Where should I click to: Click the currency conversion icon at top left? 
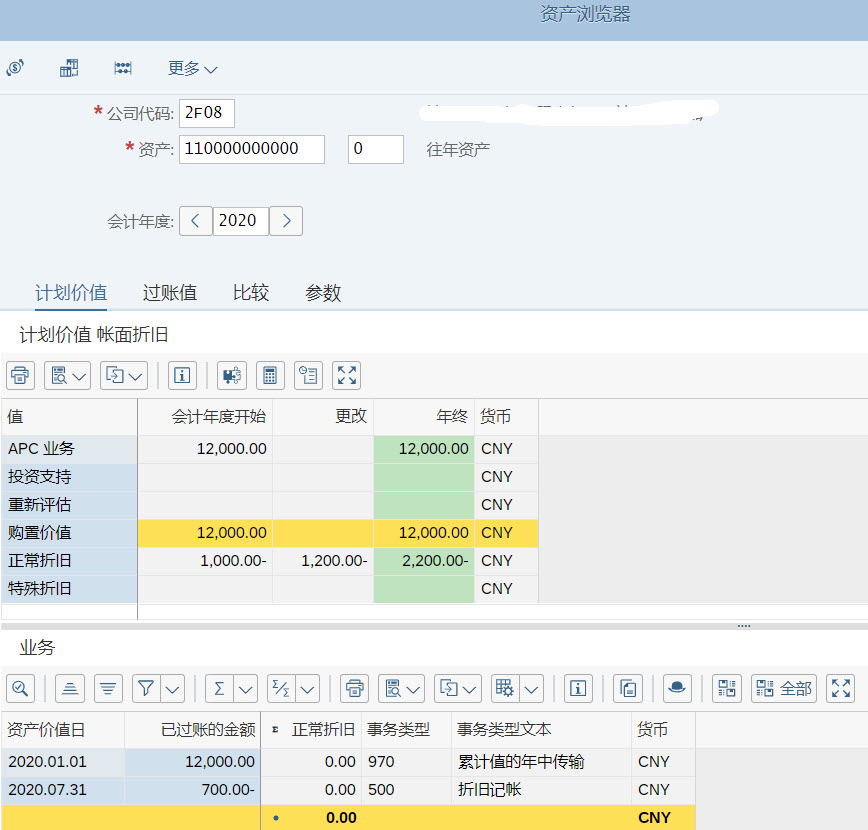coord(15,67)
